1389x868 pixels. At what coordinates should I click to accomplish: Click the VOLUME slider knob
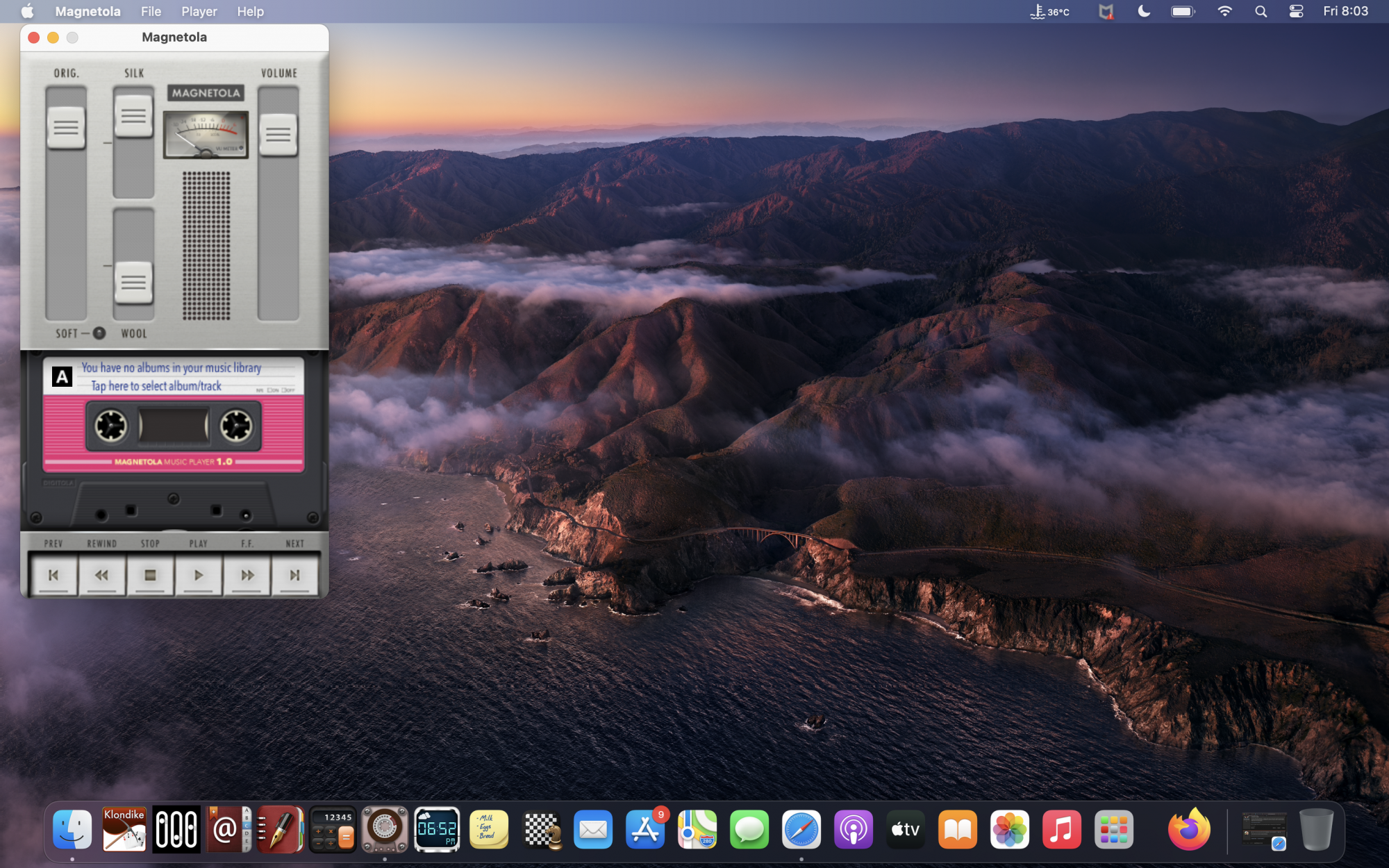click(x=278, y=135)
